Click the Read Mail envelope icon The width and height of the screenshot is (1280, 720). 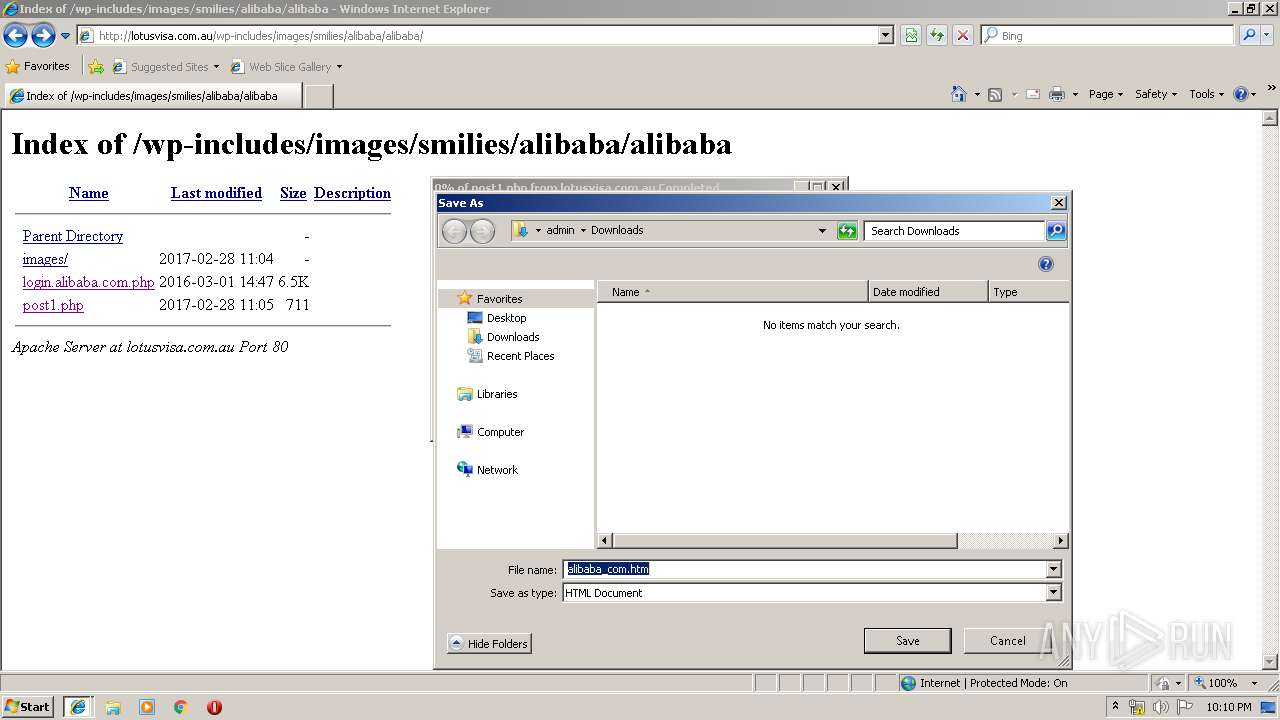click(x=1032, y=94)
